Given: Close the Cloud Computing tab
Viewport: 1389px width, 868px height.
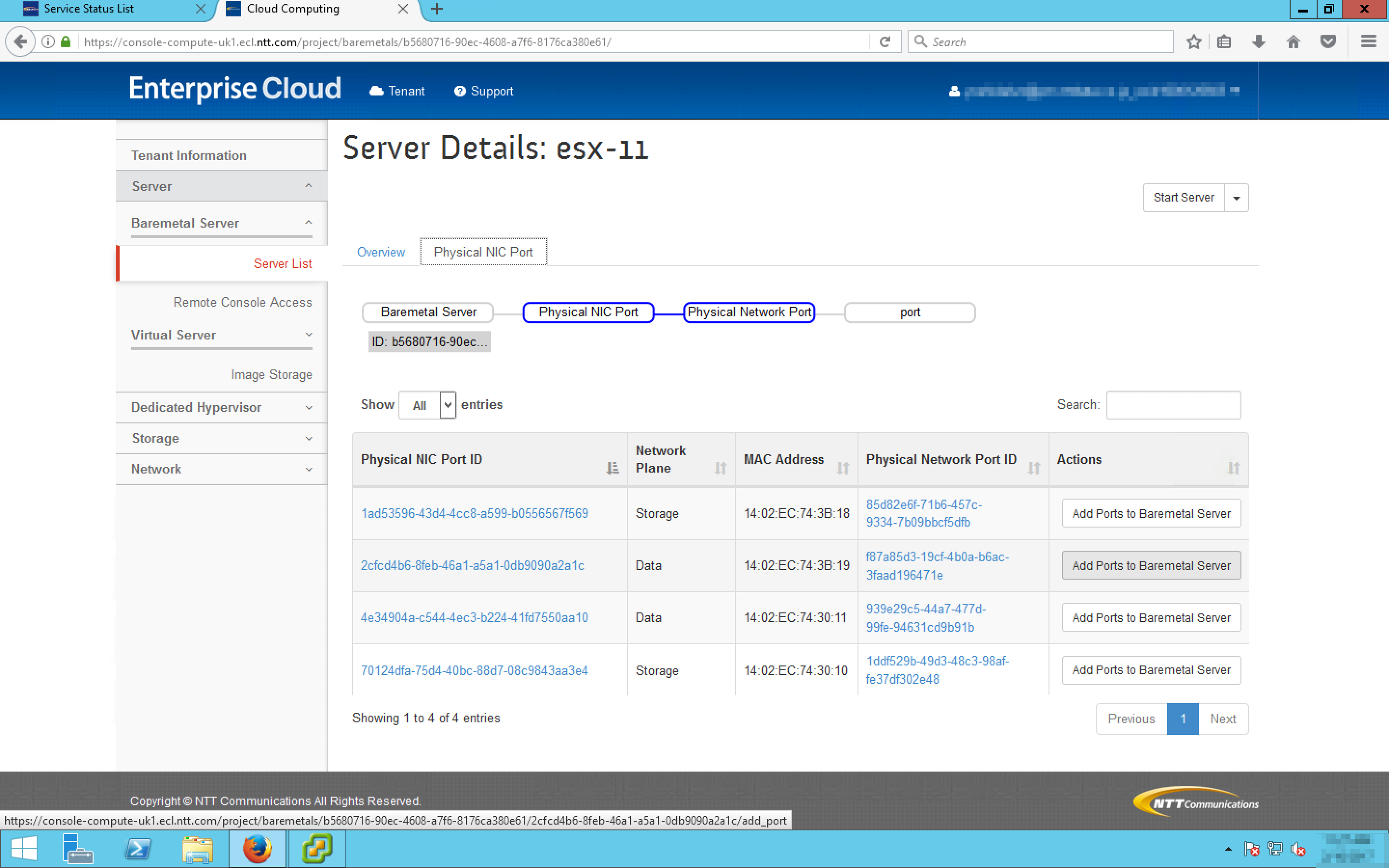Looking at the screenshot, I should [403, 9].
